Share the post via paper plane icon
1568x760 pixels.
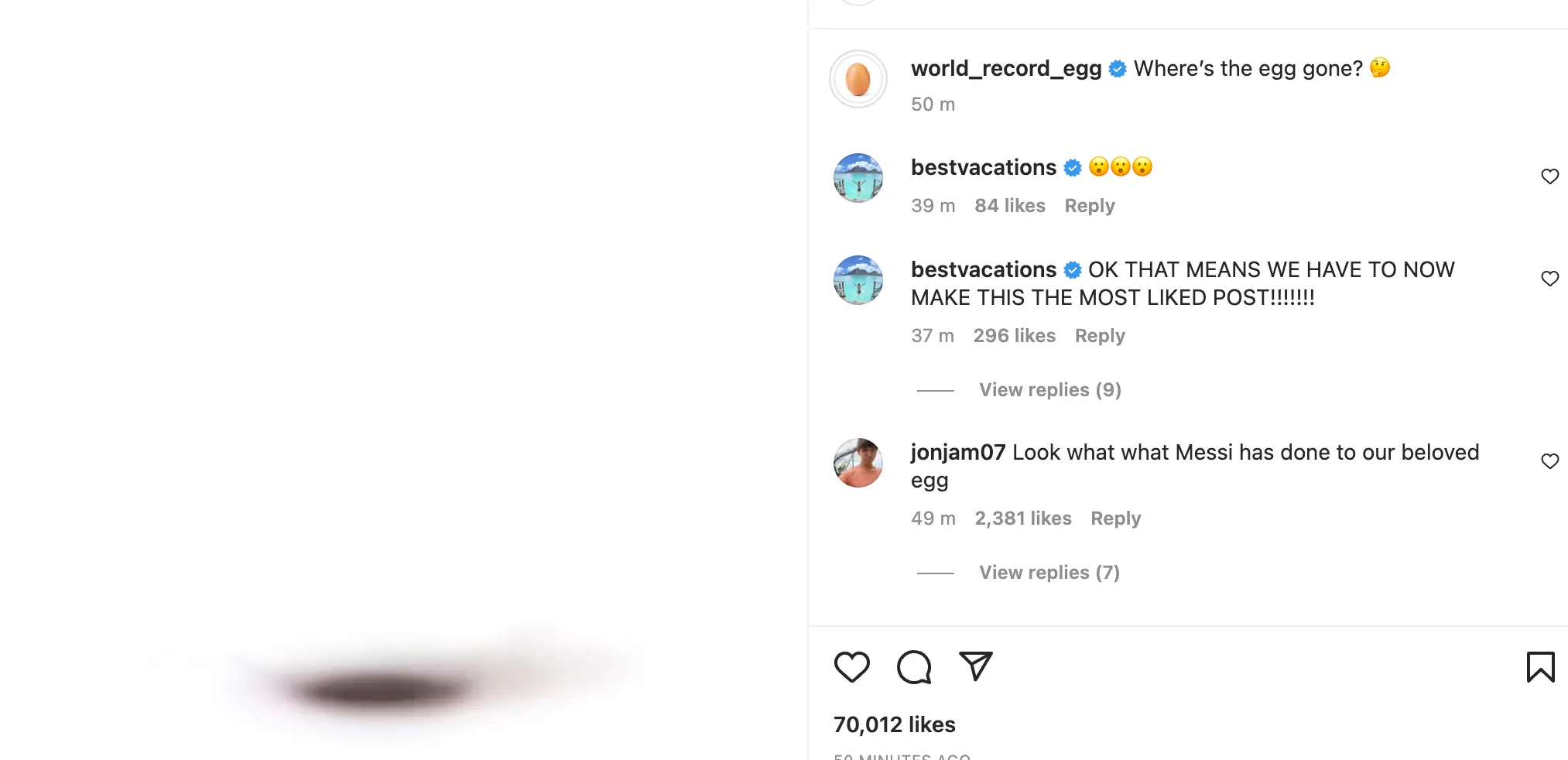coord(975,666)
